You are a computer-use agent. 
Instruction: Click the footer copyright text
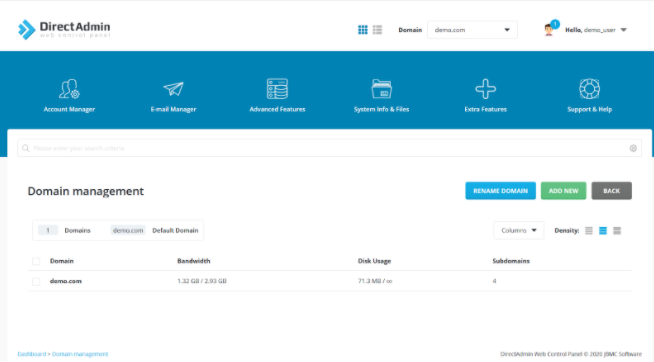[x=571, y=354]
